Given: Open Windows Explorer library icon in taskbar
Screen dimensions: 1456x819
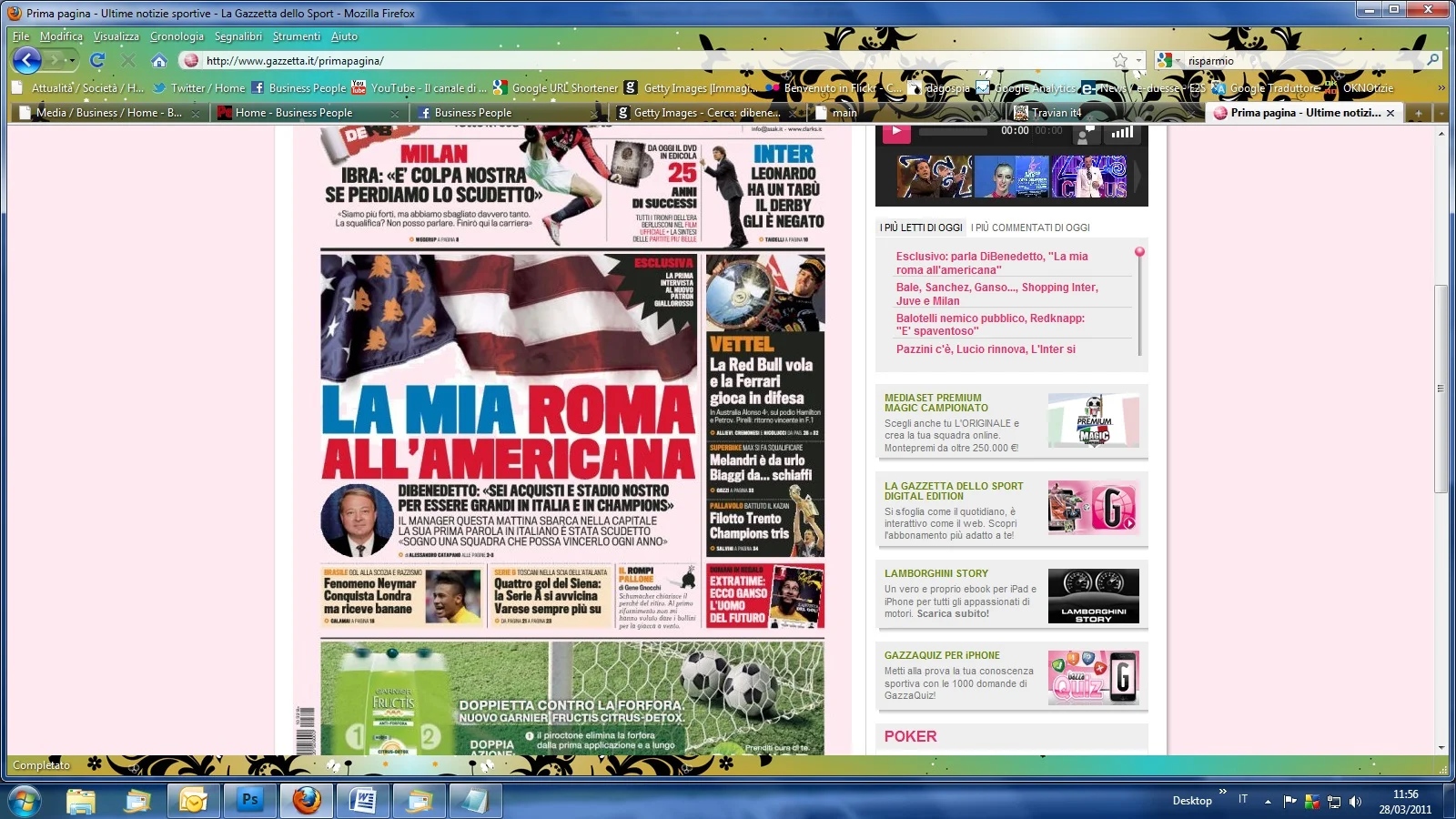Looking at the screenshot, I should point(81,800).
